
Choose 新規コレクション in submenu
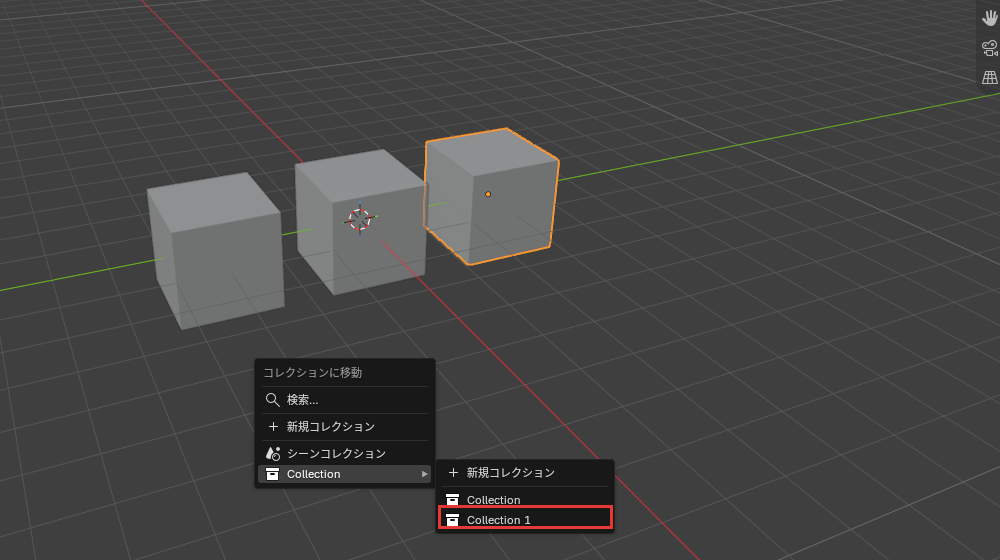pos(525,473)
